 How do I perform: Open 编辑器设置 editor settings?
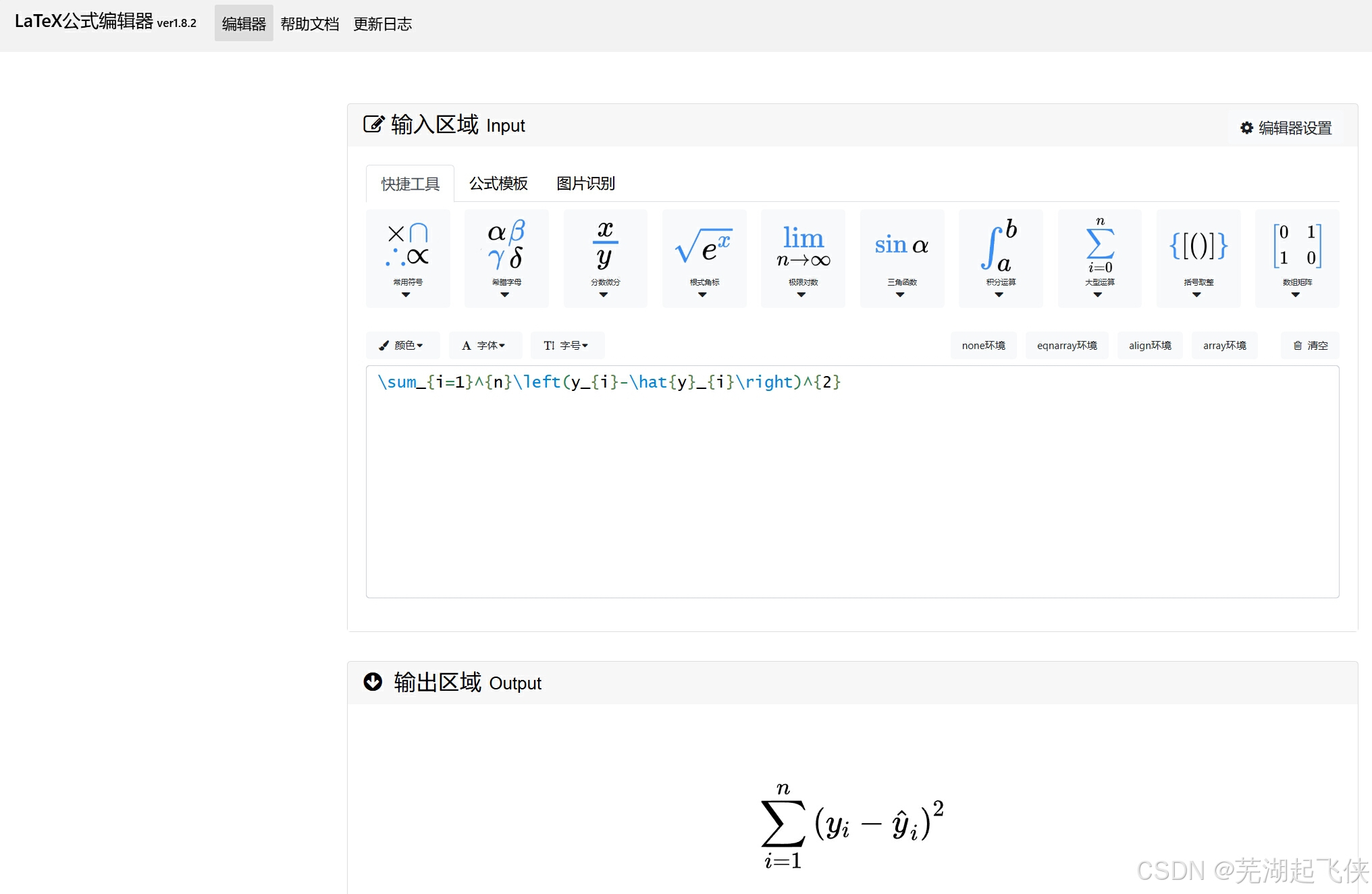1286,128
